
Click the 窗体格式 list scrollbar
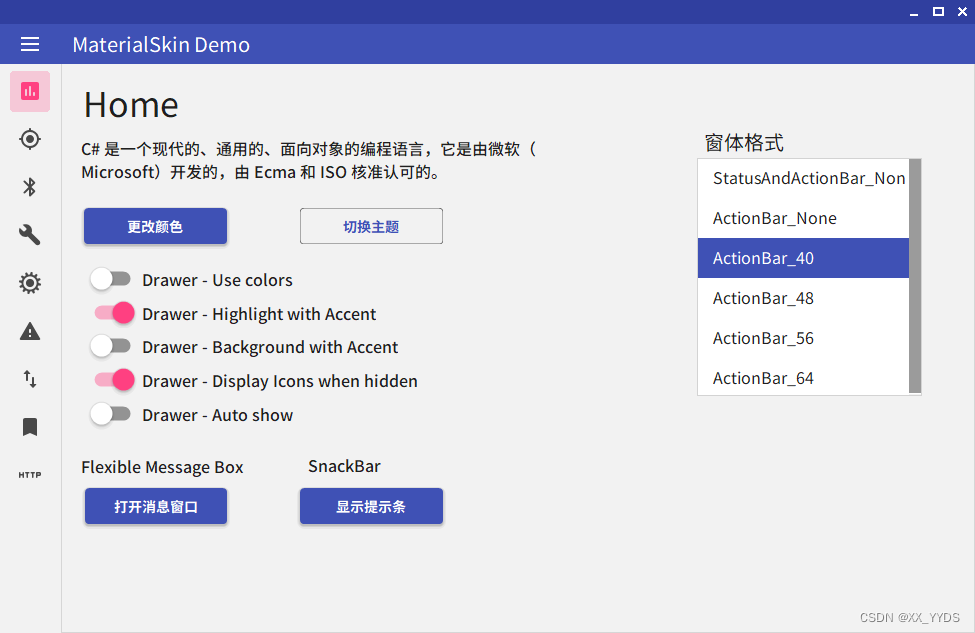pyautogui.click(x=915, y=276)
